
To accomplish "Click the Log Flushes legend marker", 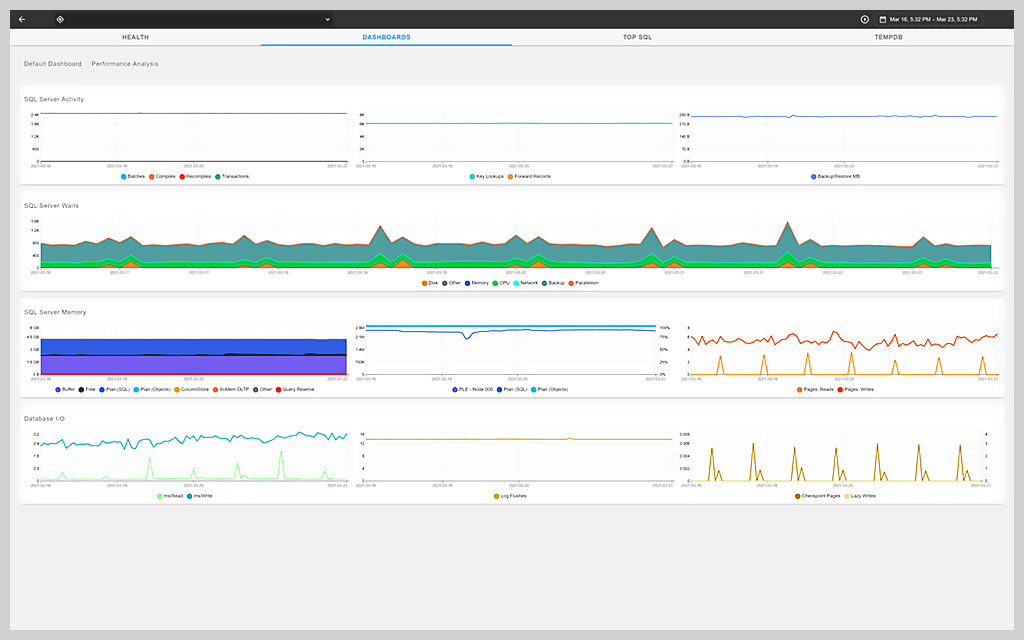I will 497,495.
